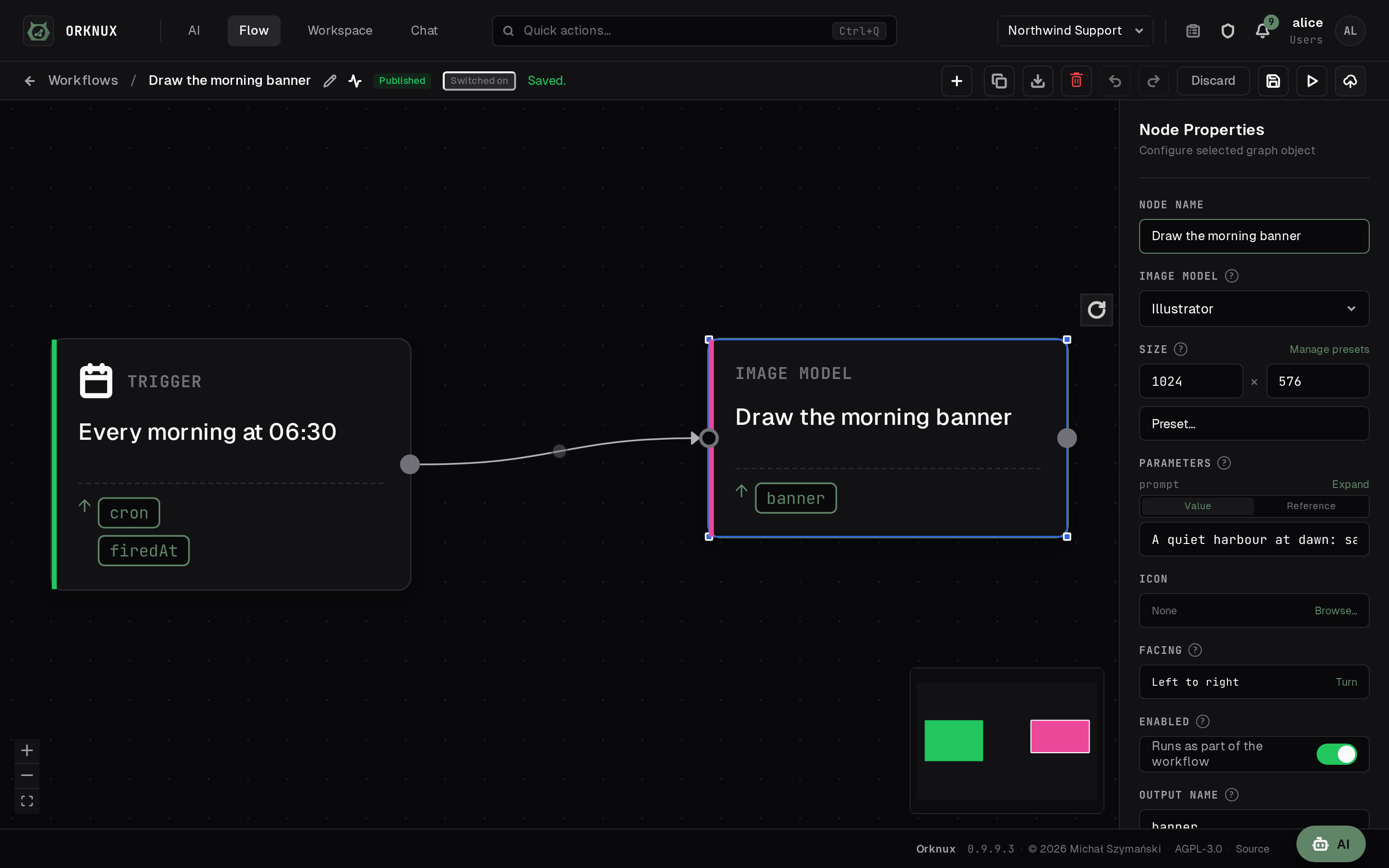Open the Northwind Support workspace dropdown
This screenshot has width=1389, height=868.
coord(1076,31)
